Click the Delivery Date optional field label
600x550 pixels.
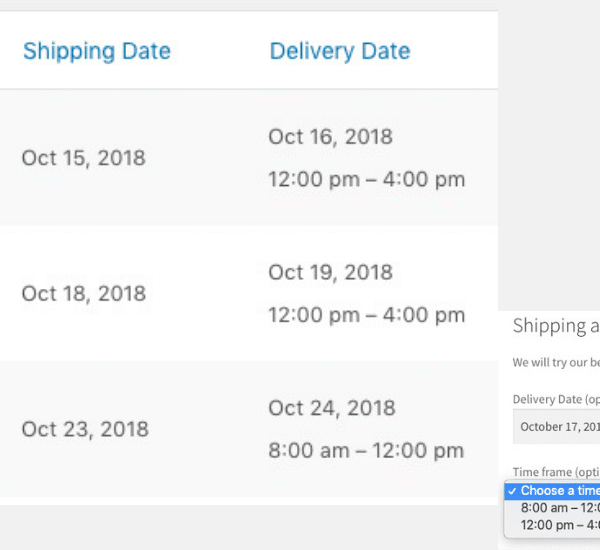point(556,400)
